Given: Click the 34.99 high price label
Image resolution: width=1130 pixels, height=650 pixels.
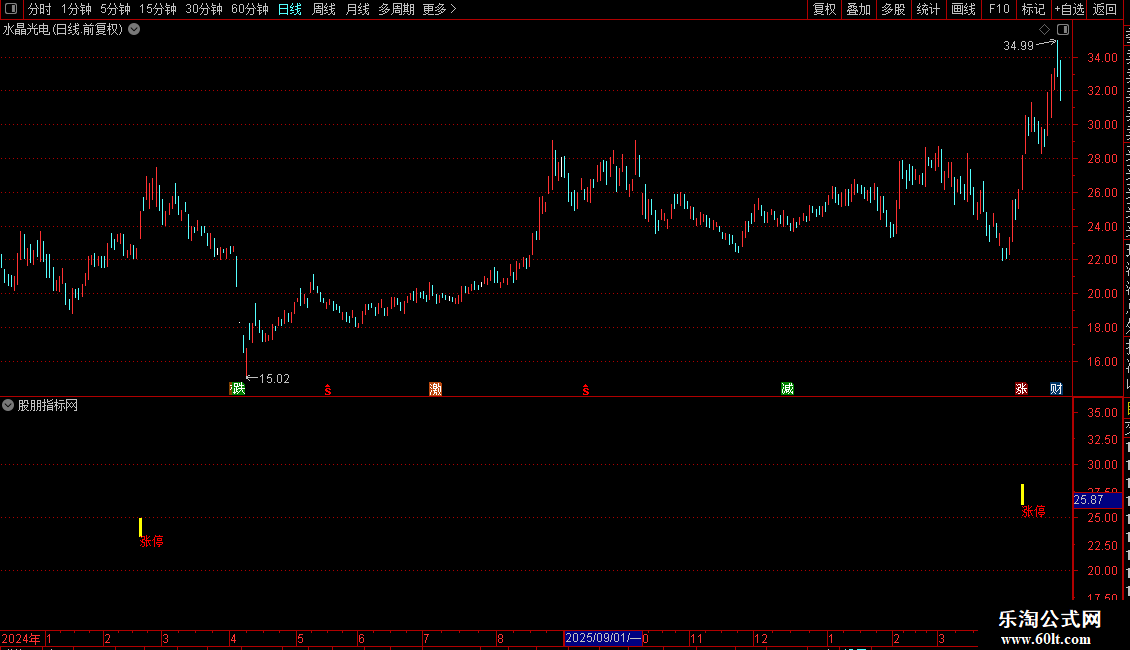Looking at the screenshot, I should [x=1018, y=46].
